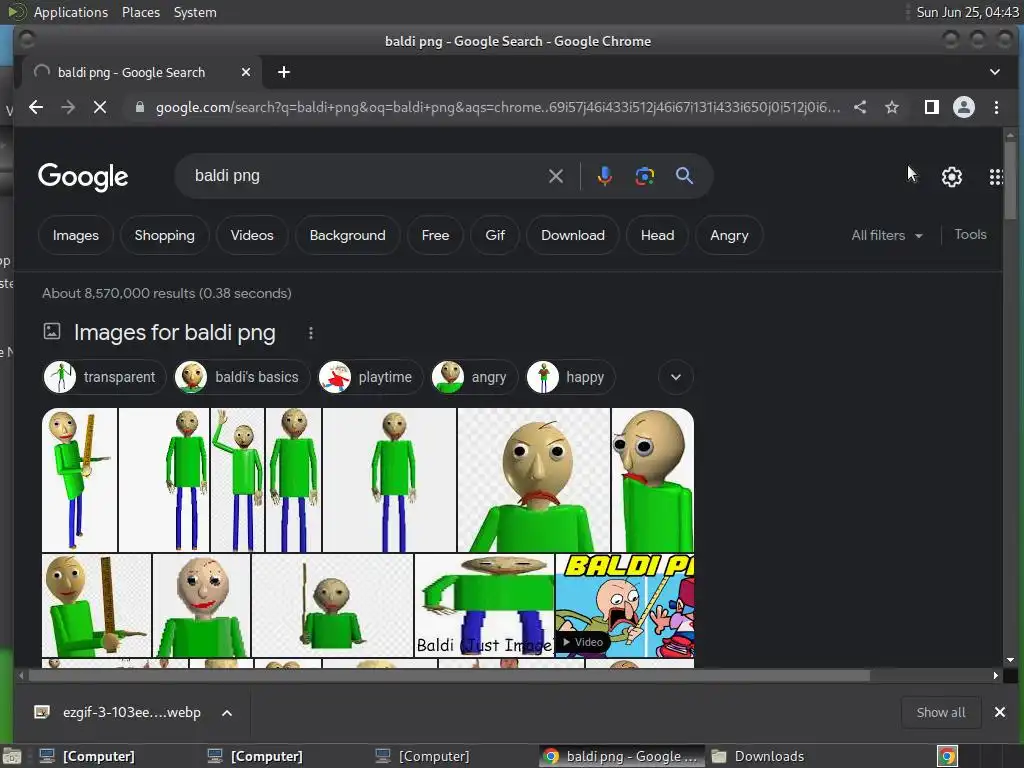
Task: Open Google Lens image search
Action: pos(645,176)
